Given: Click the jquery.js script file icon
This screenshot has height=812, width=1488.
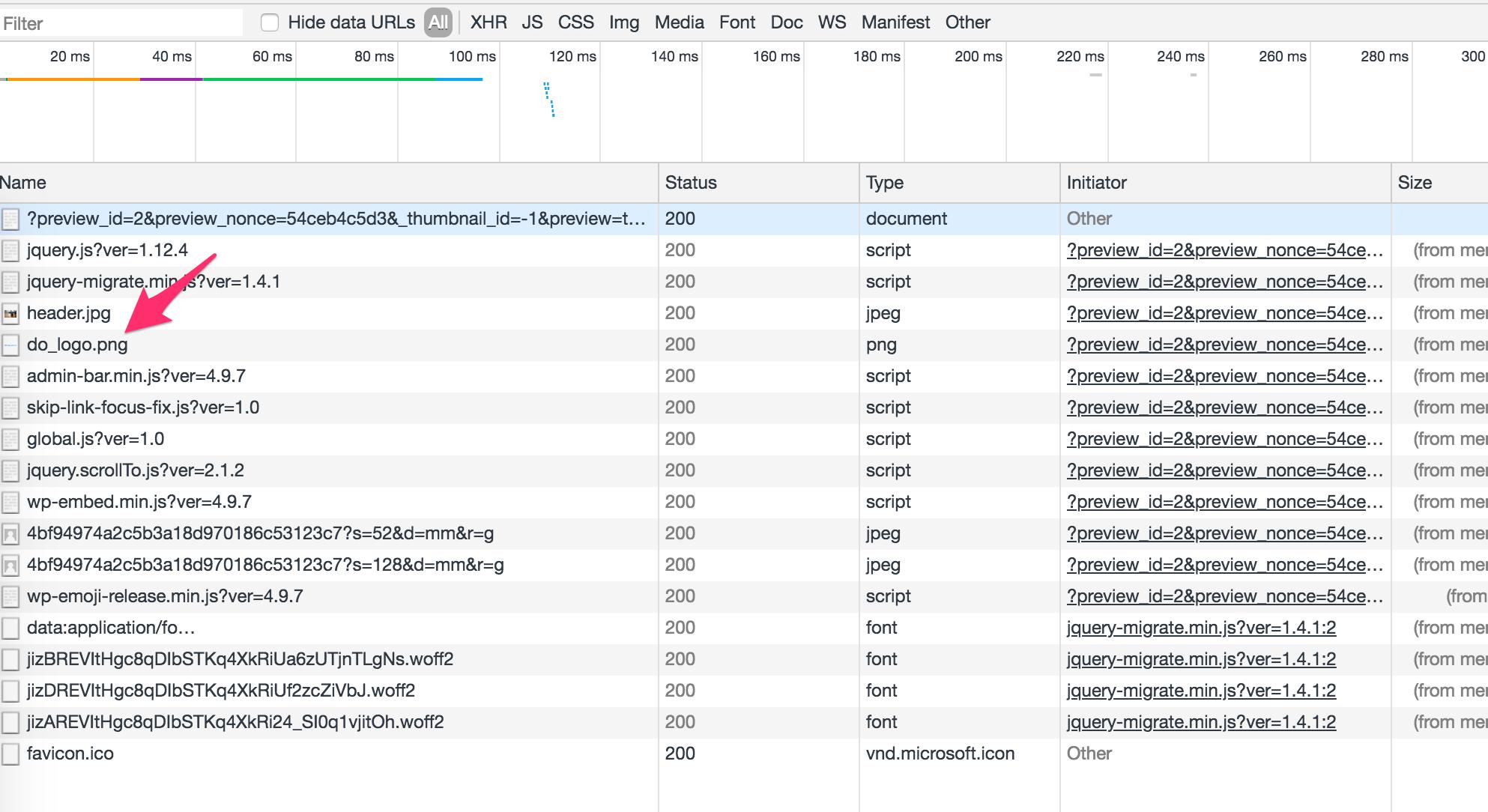Looking at the screenshot, I should tap(10, 250).
